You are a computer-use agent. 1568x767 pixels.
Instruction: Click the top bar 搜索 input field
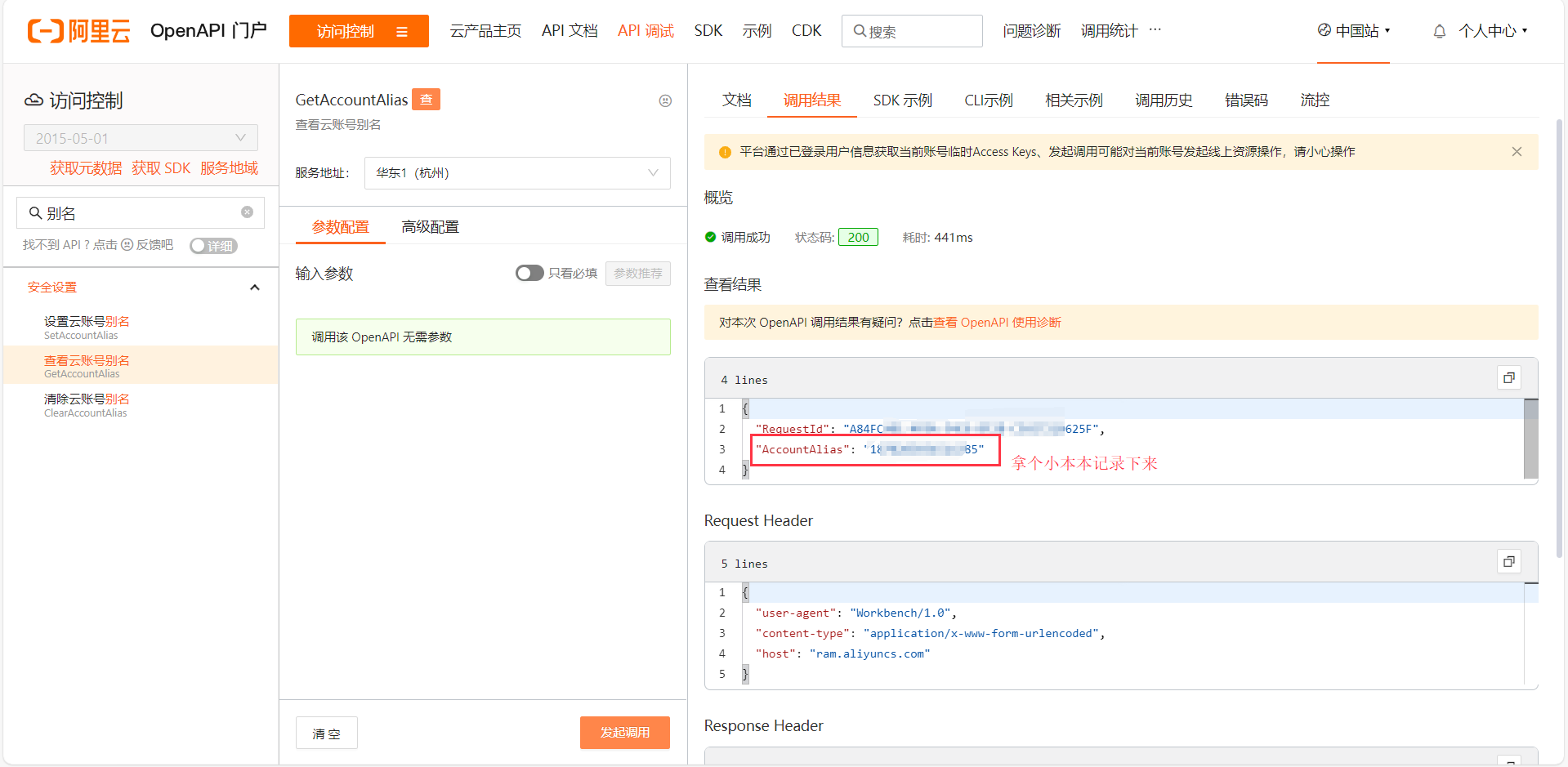(x=912, y=31)
